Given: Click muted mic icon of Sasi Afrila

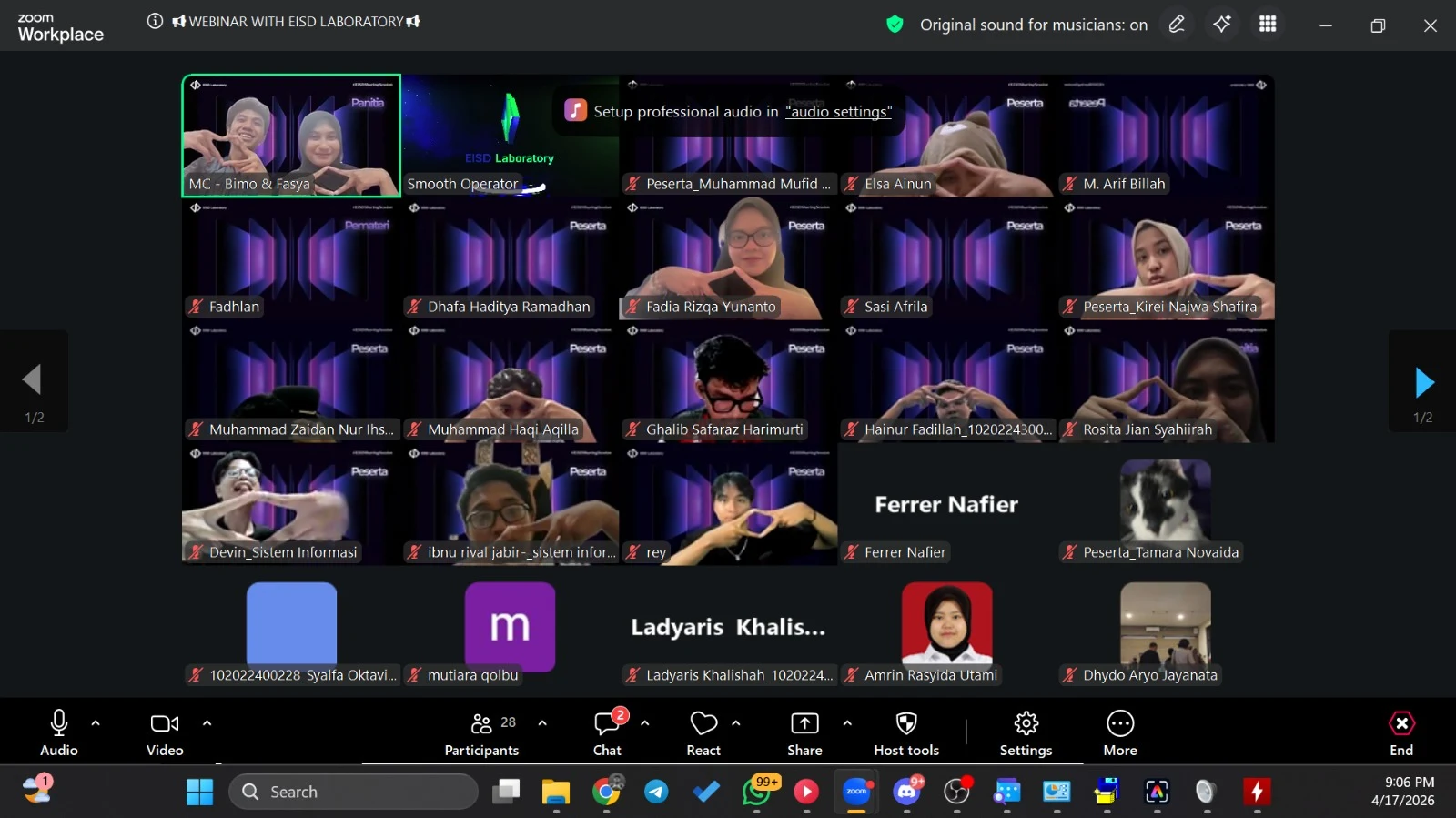Looking at the screenshot, I should [852, 307].
